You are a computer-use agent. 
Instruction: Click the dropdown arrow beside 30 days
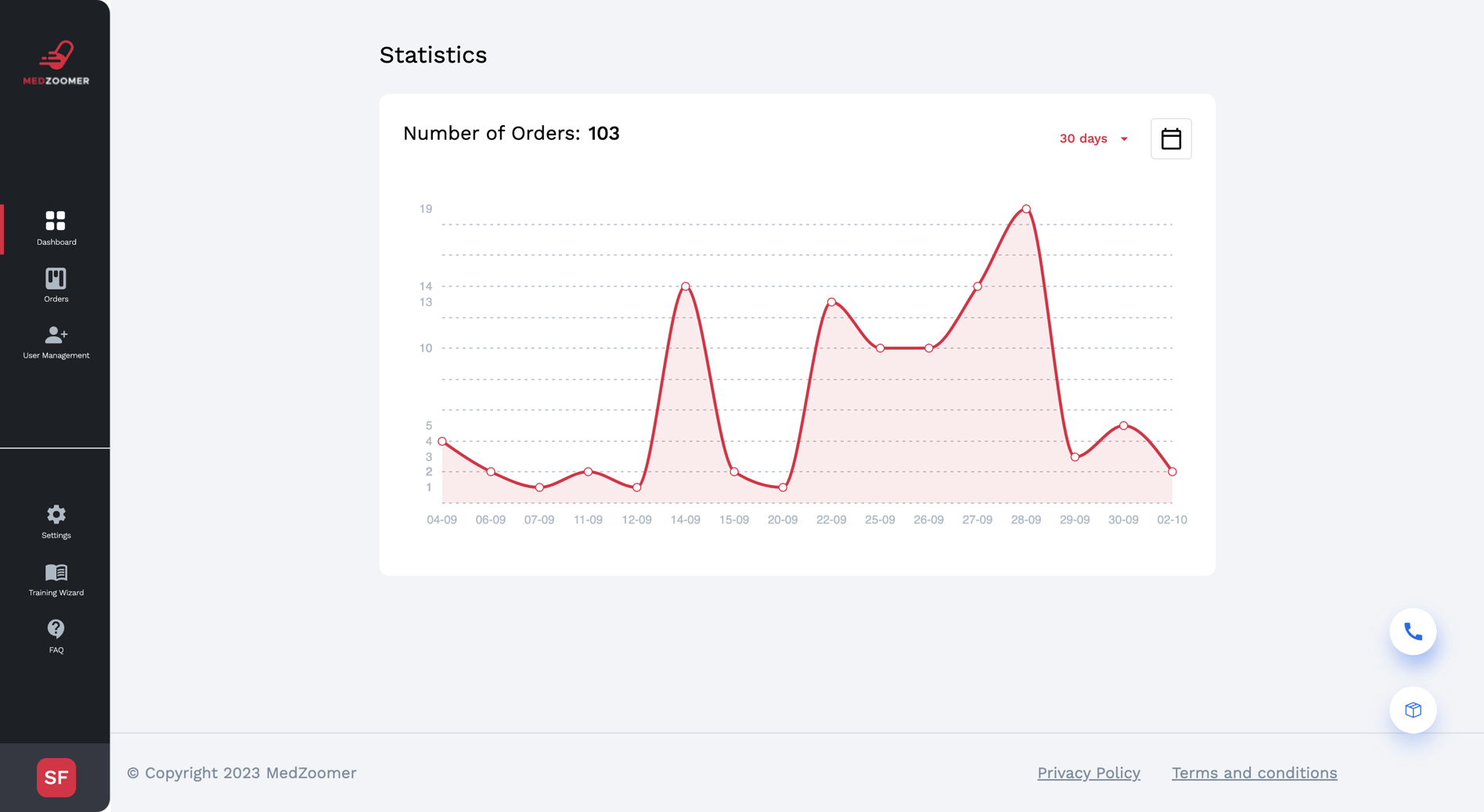(x=1125, y=139)
